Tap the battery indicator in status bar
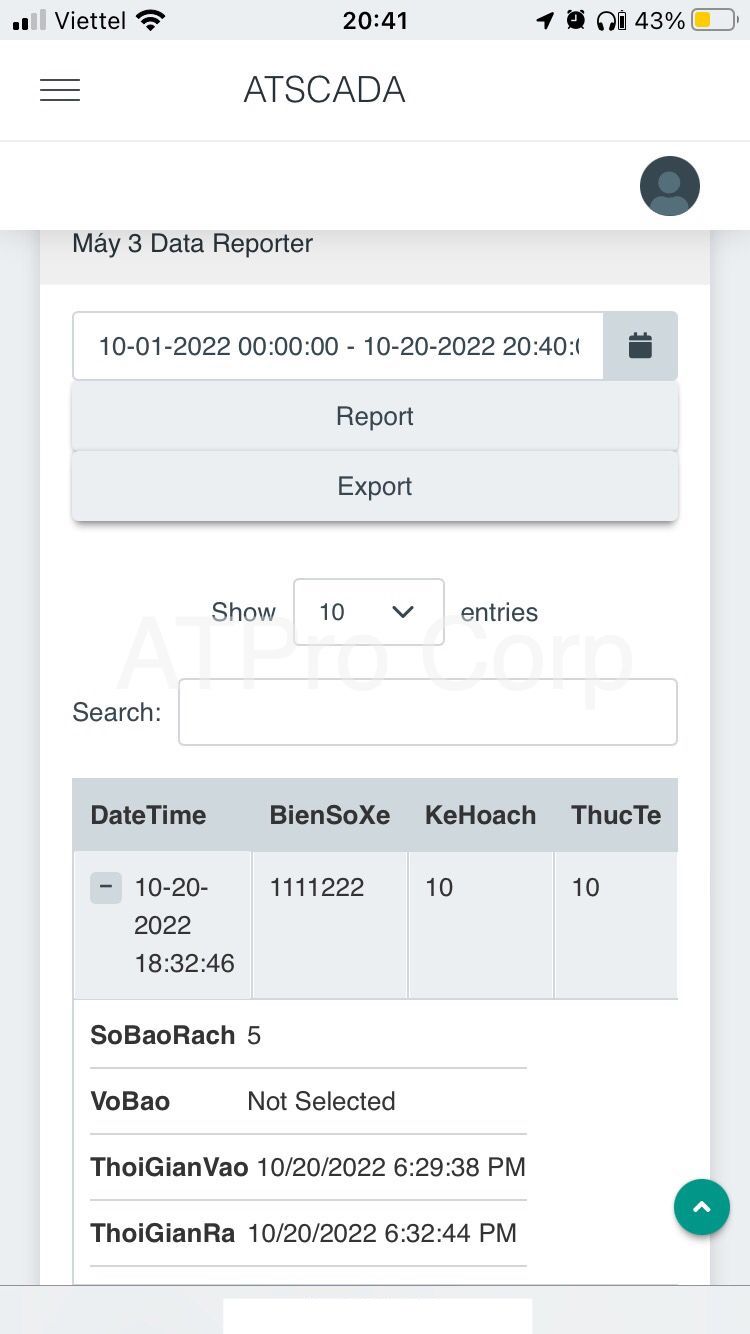The width and height of the screenshot is (750, 1334). pos(713,20)
